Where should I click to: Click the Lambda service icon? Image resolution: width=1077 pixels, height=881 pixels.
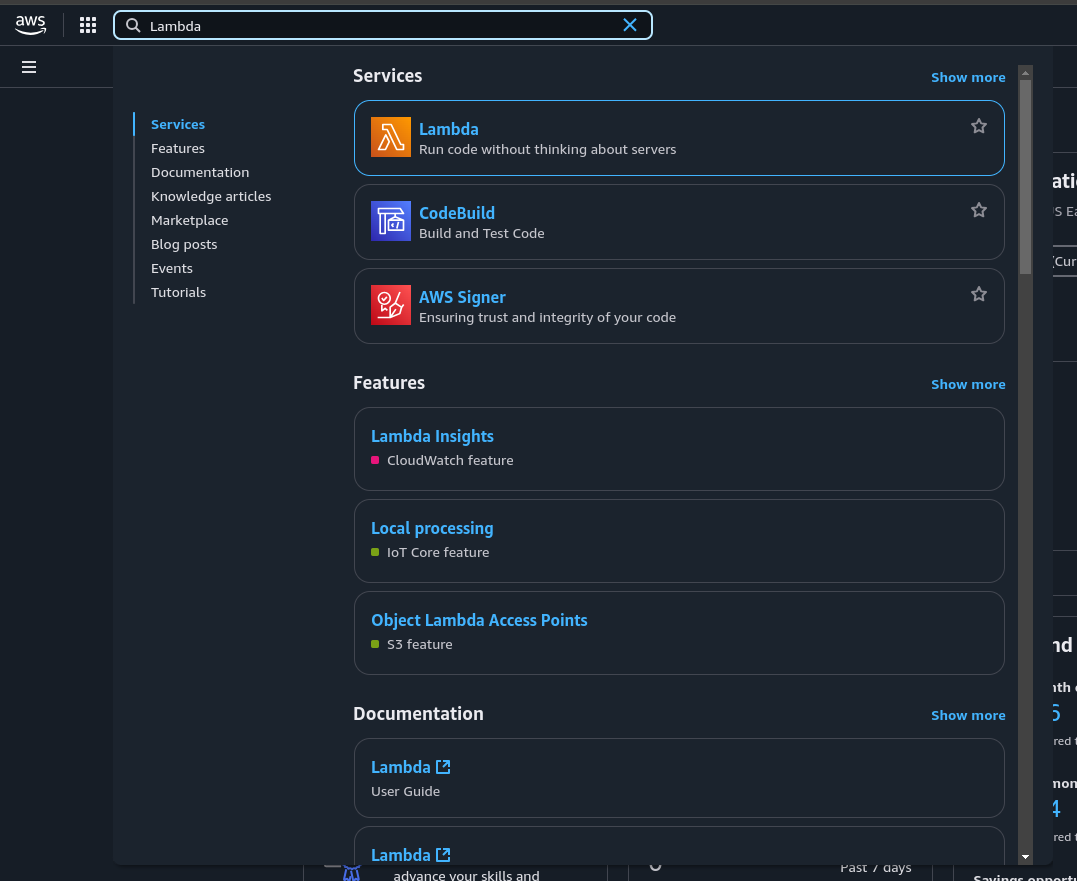point(391,137)
